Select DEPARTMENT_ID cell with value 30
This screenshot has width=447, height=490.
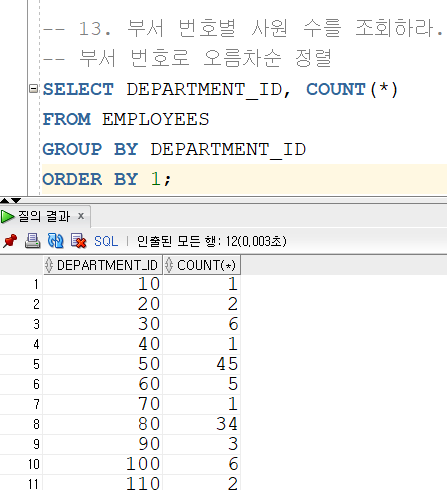(103, 324)
